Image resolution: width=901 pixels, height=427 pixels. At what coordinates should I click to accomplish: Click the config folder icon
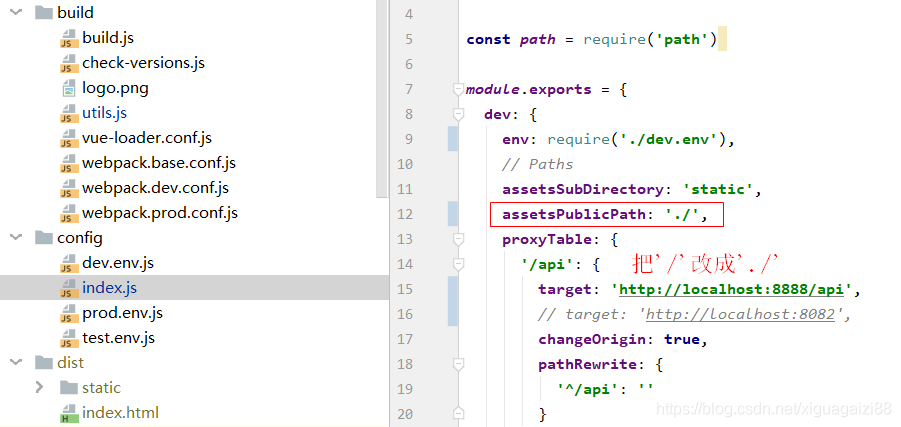click(44, 237)
